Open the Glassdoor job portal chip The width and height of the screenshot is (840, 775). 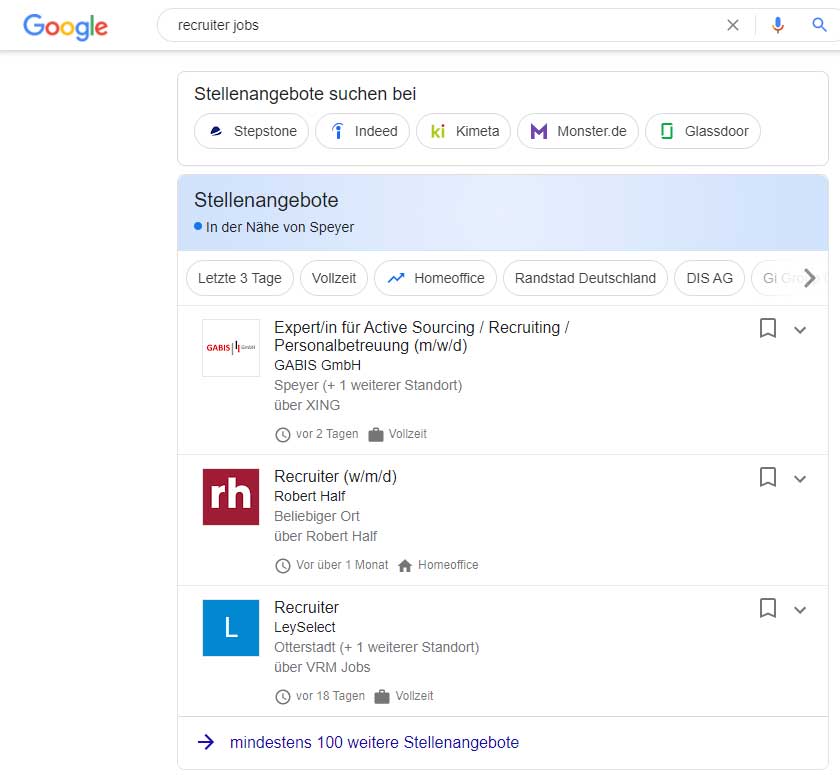click(x=703, y=131)
